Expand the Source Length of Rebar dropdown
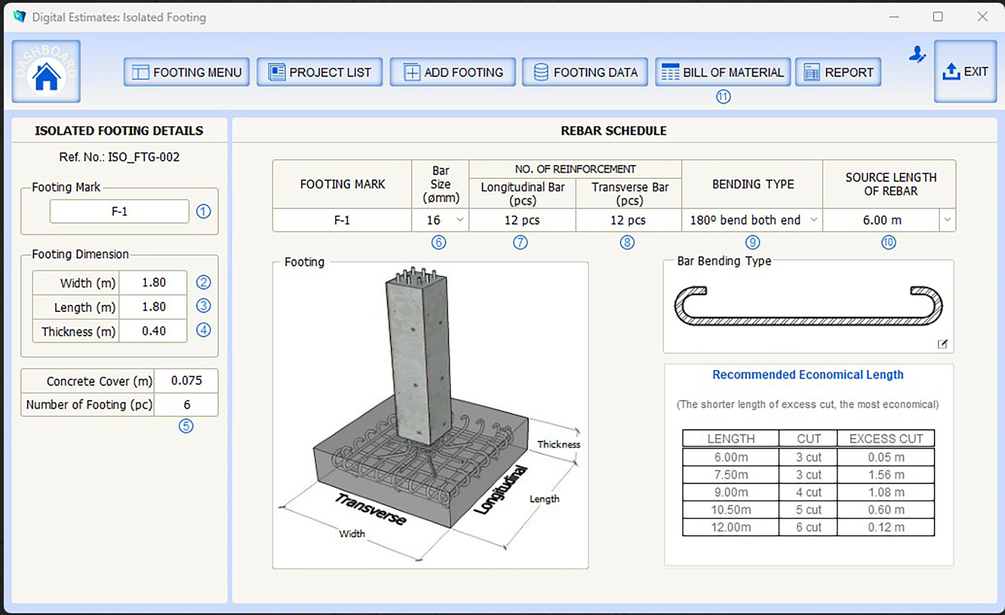 tap(947, 220)
